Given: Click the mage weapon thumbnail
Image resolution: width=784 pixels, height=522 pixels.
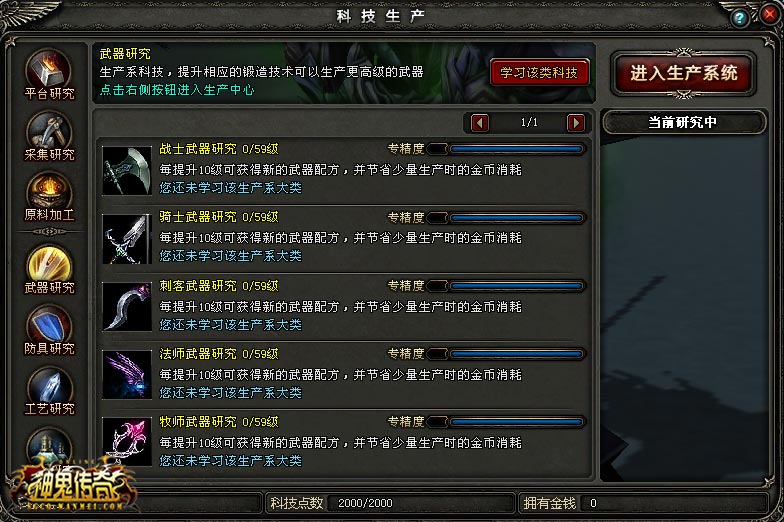Looking at the screenshot, I should click(126, 374).
